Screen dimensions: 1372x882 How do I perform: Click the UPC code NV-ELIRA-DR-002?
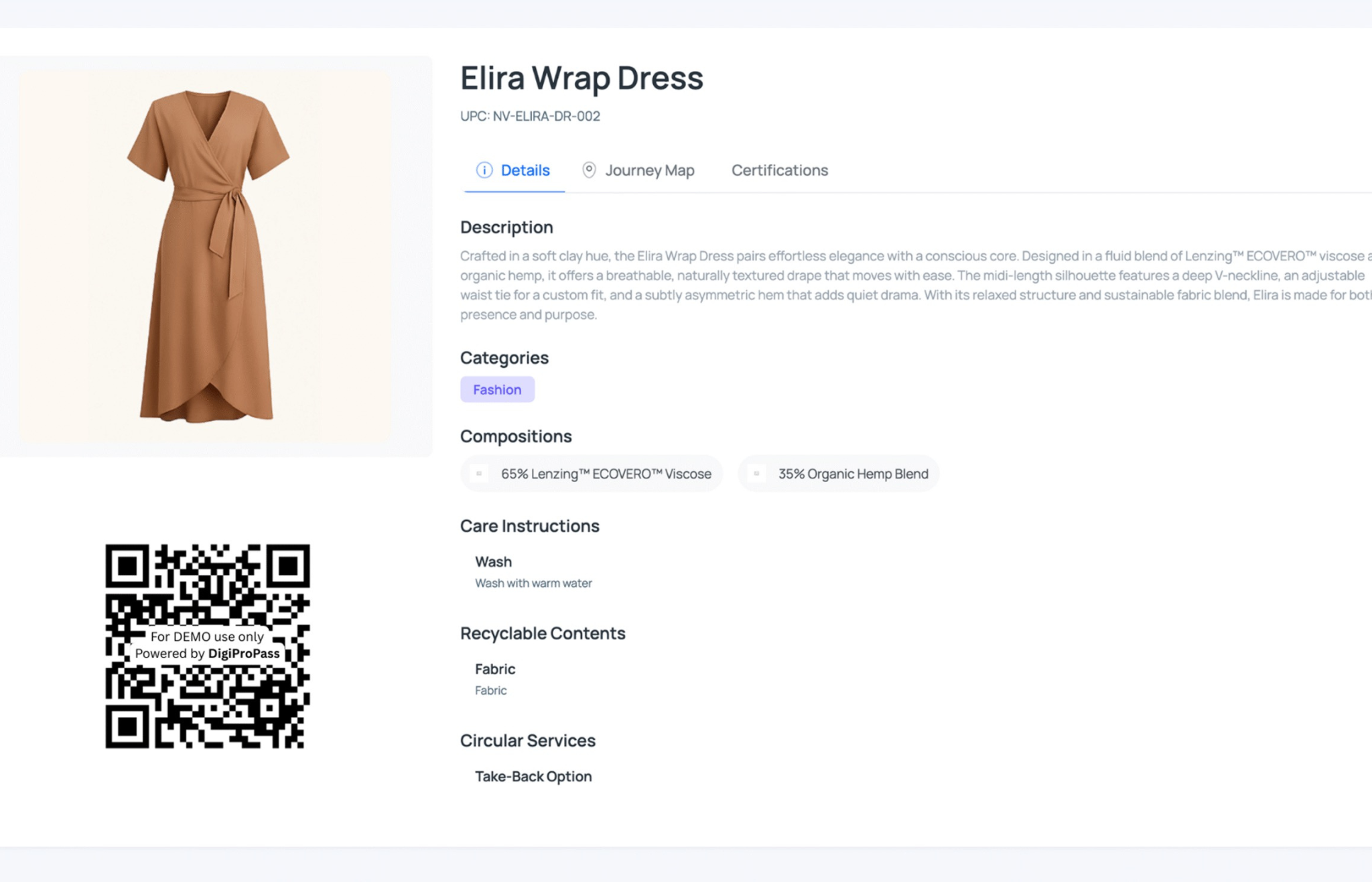pyautogui.click(x=530, y=116)
